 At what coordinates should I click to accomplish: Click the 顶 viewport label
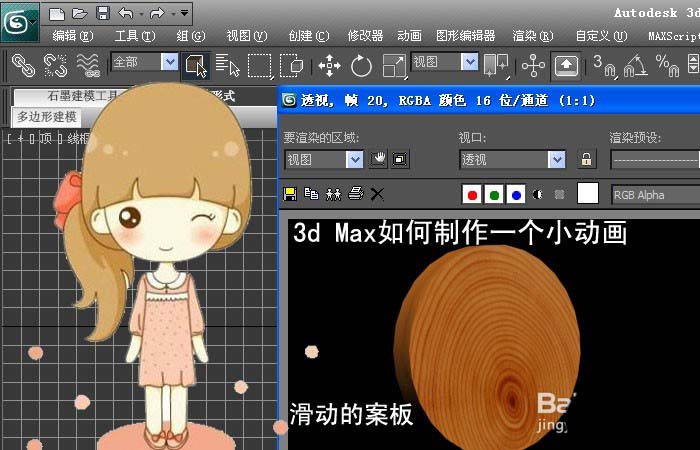click(x=46, y=139)
